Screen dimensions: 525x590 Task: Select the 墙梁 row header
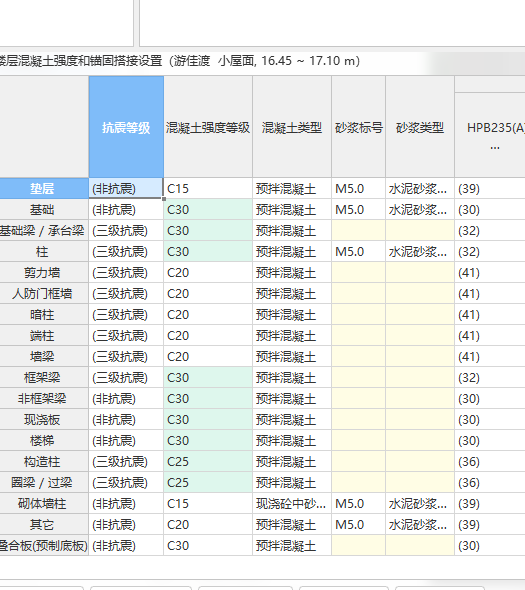point(44,357)
